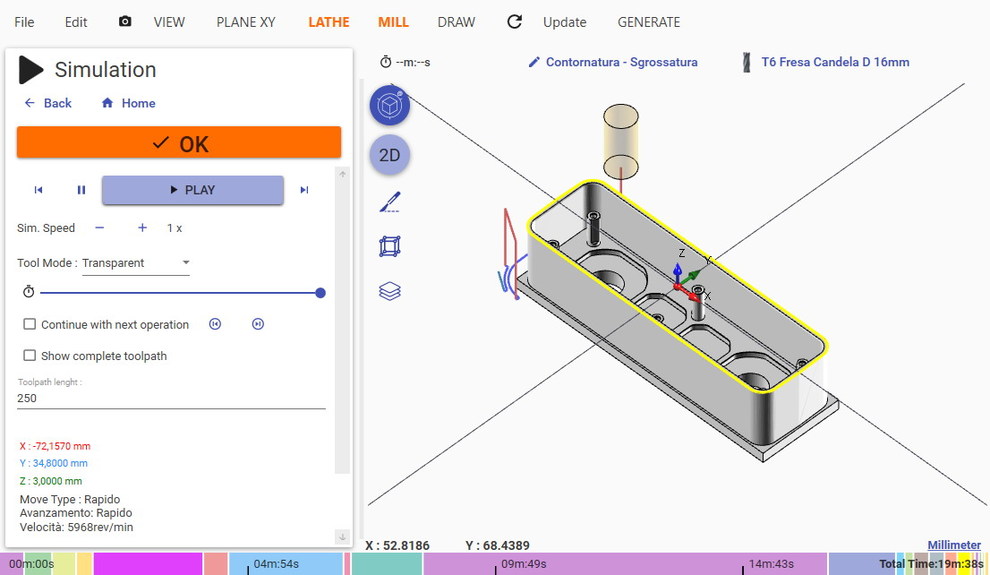The image size is (990, 575).
Task: Jump to previous operation circle icon
Action: pyautogui.click(x=215, y=324)
